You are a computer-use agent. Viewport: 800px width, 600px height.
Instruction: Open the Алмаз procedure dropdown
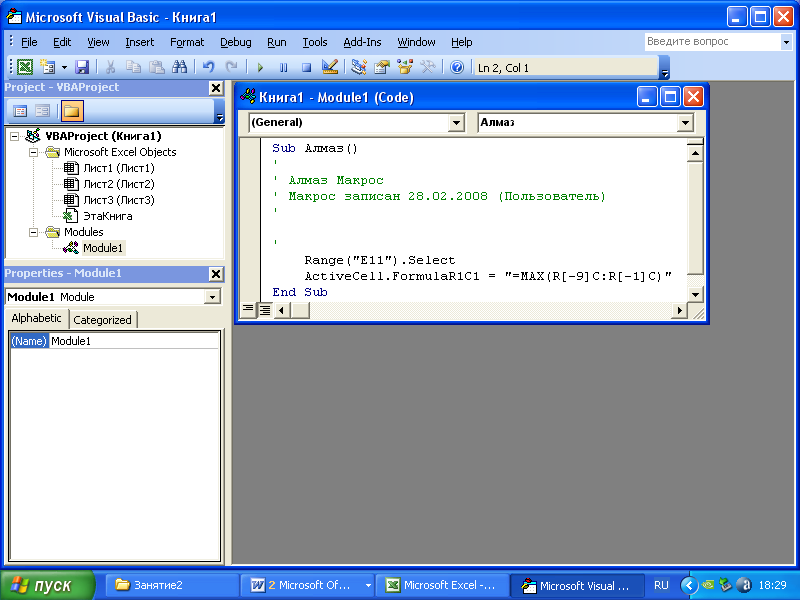coord(685,122)
